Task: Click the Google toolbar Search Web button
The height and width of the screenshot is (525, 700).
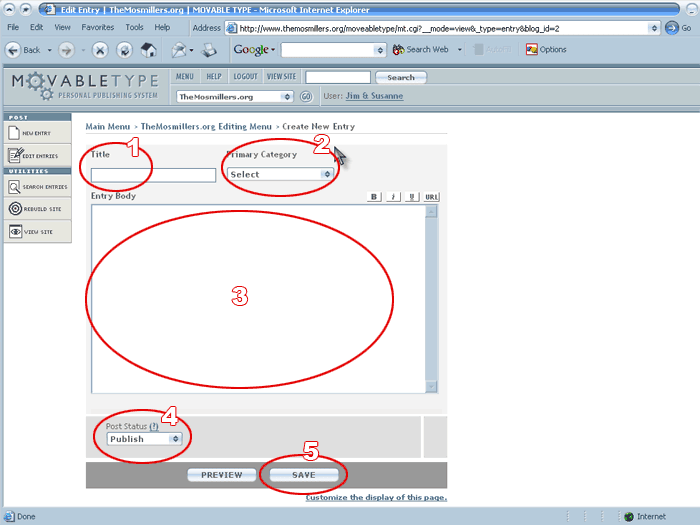Action: coord(421,50)
